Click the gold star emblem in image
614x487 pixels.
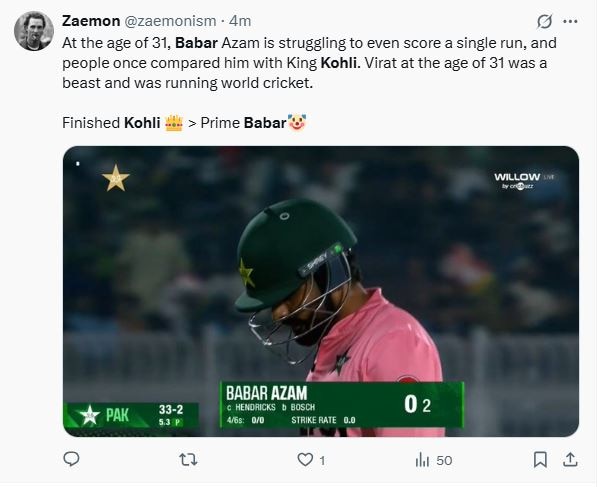click(x=115, y=179)
